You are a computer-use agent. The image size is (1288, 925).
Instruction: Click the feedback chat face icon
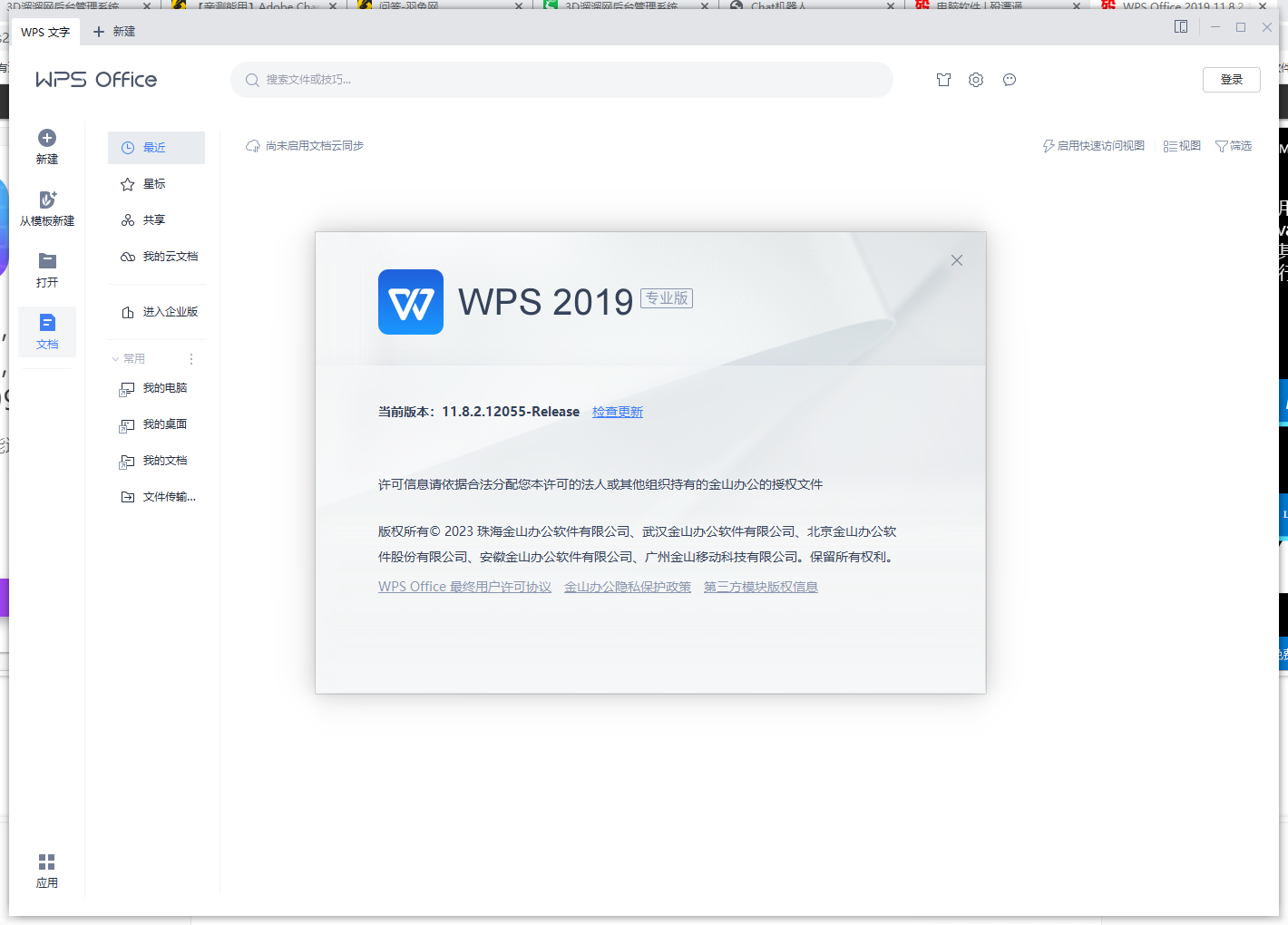(x=1010, y=80)
